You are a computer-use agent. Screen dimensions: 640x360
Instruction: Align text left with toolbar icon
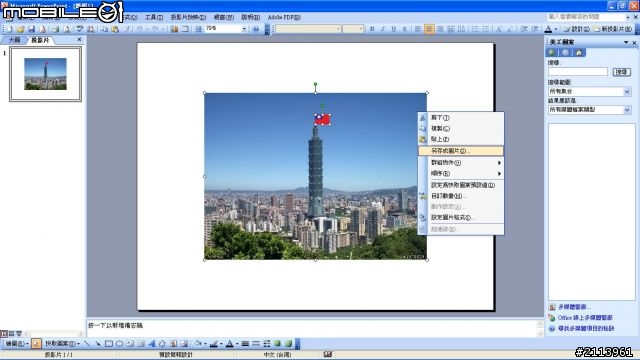point(418,29)
